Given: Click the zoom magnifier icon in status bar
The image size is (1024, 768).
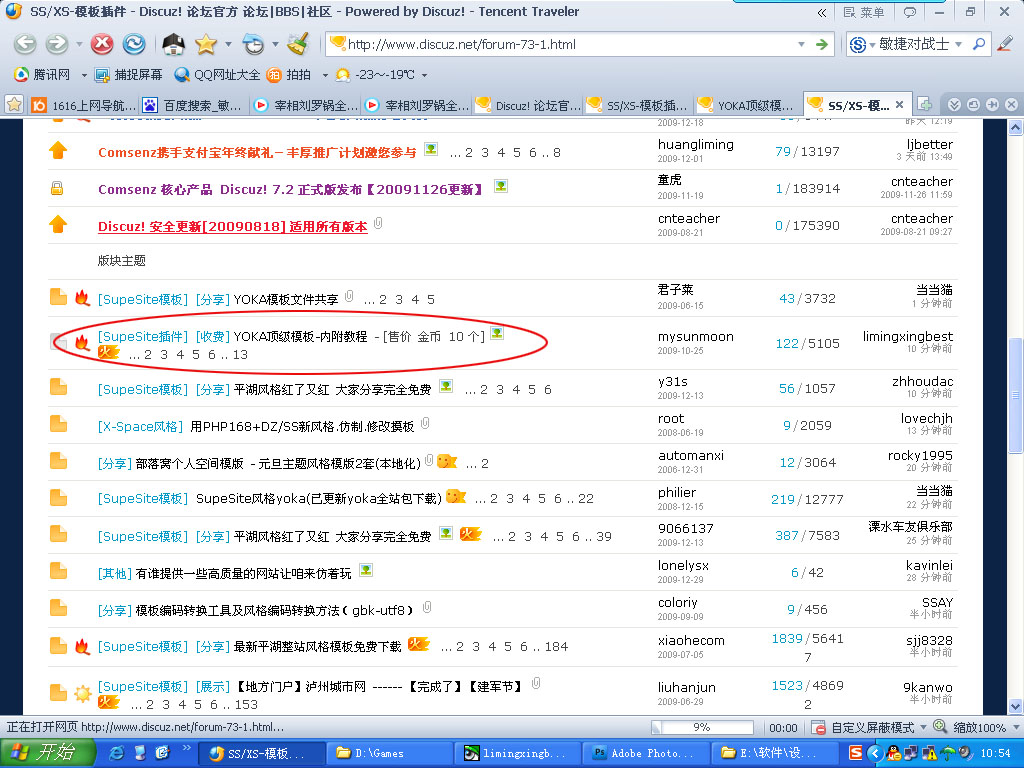Looking at the screenshot, I should (x=940, y=726).
